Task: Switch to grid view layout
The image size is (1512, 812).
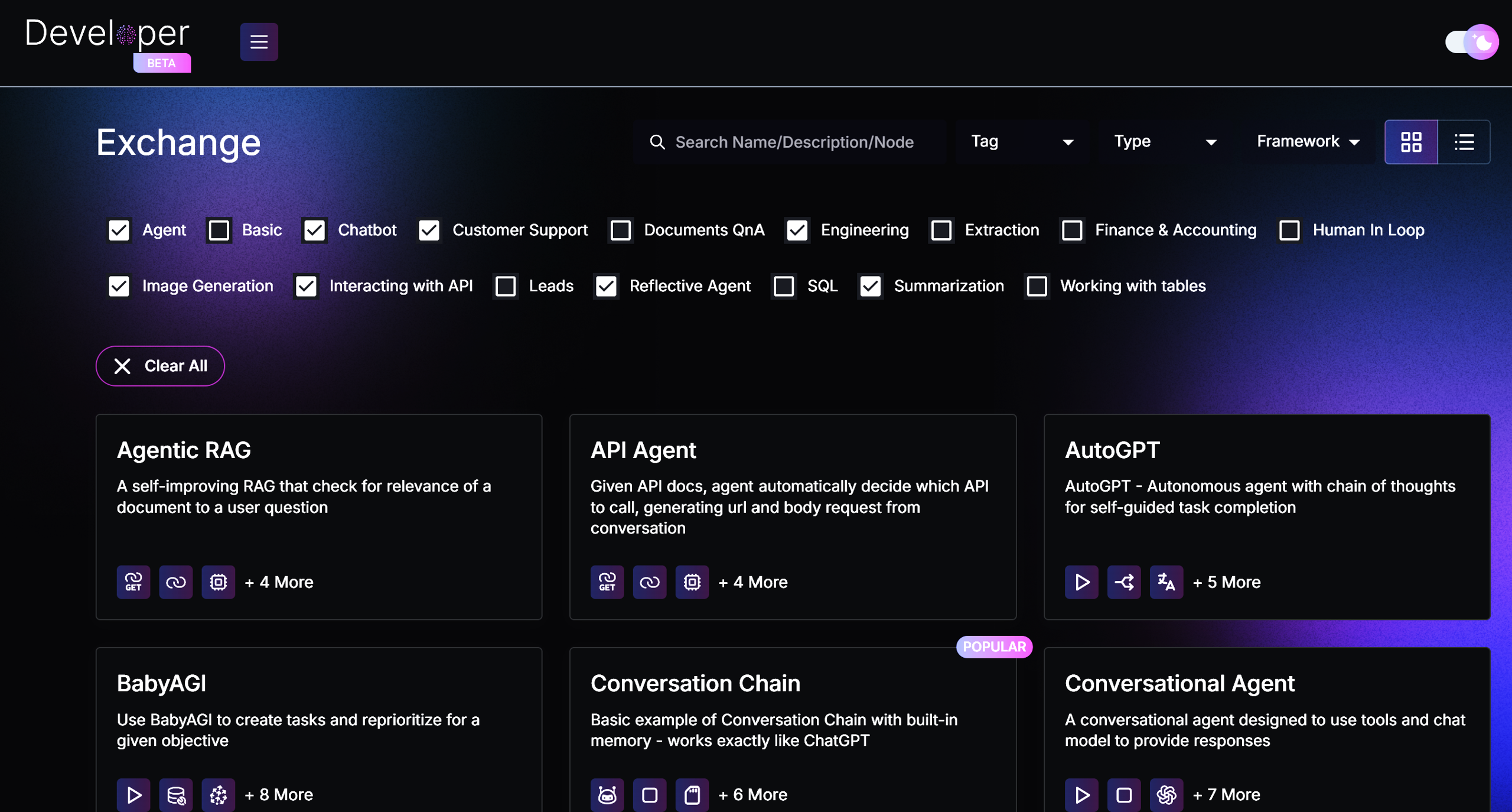Action: point(1410,142)
